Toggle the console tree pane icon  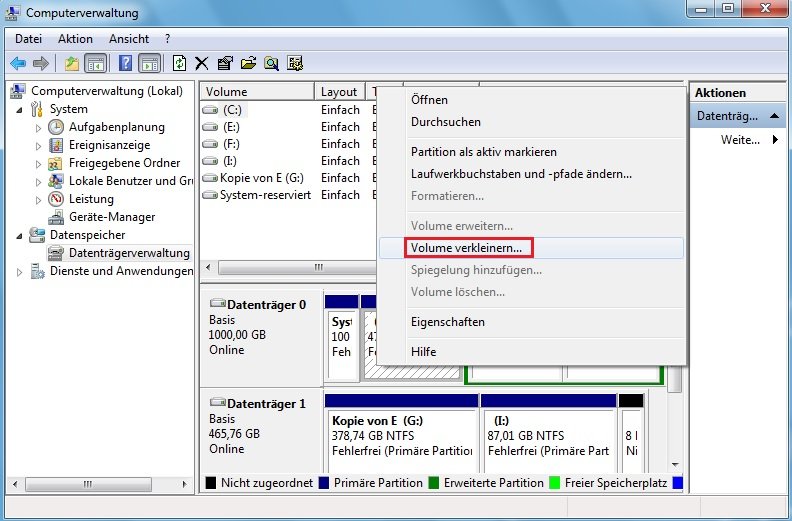point(95,64)
